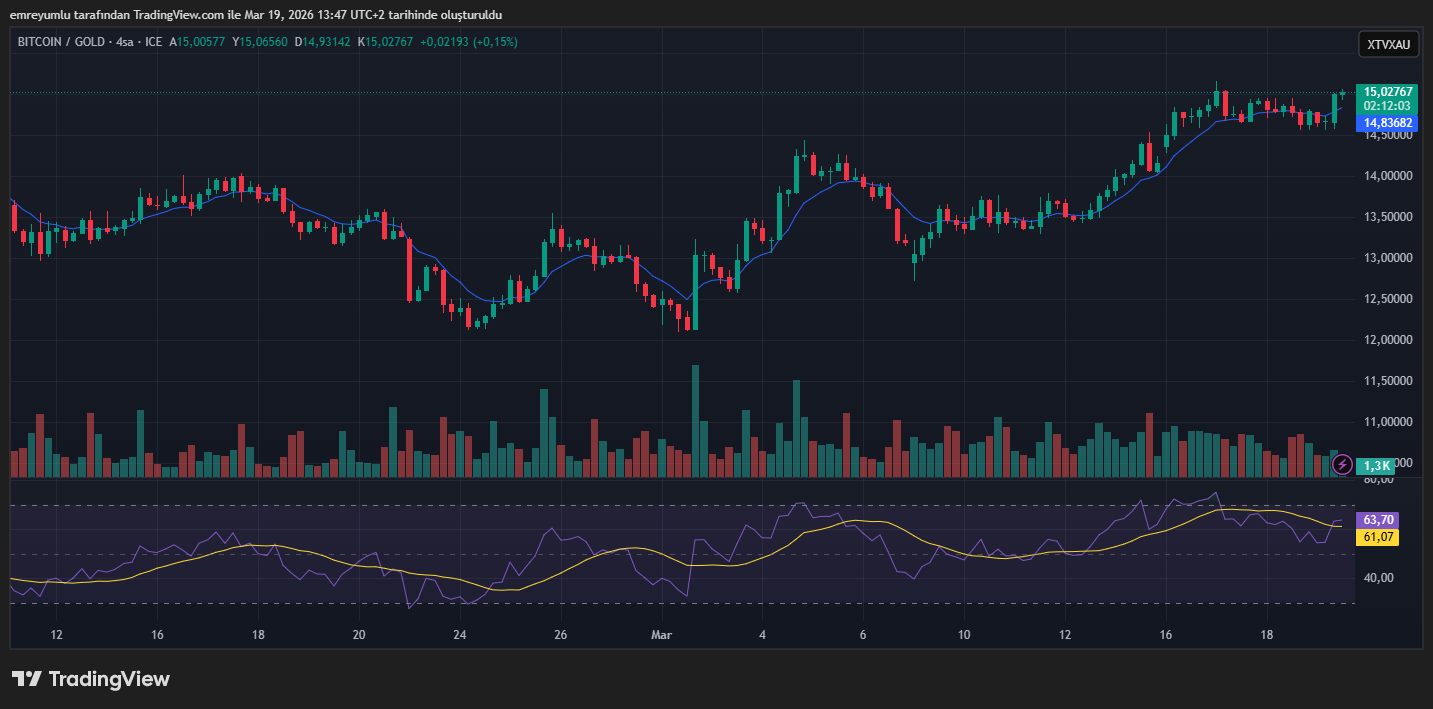This screenshot has height=709, width=1433.
Task: Click the 24 date label on time axis
Action: tap(460, 635)
